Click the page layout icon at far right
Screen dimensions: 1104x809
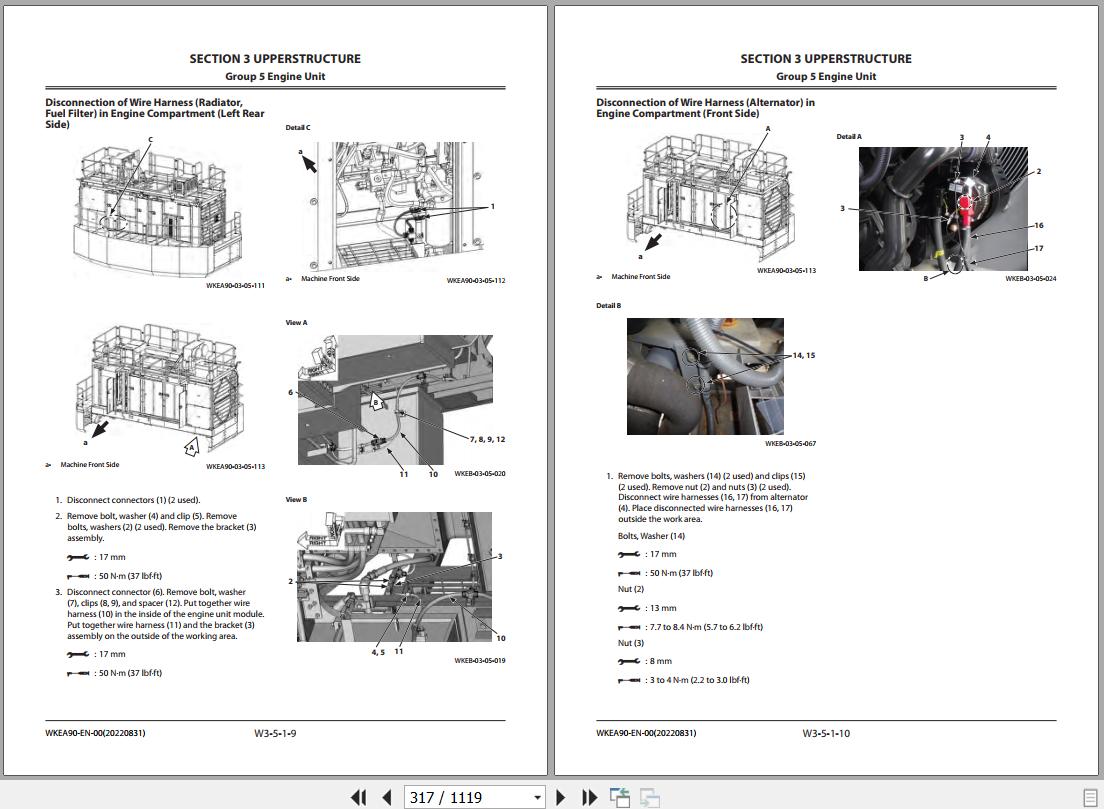[x=1089, y=797]
